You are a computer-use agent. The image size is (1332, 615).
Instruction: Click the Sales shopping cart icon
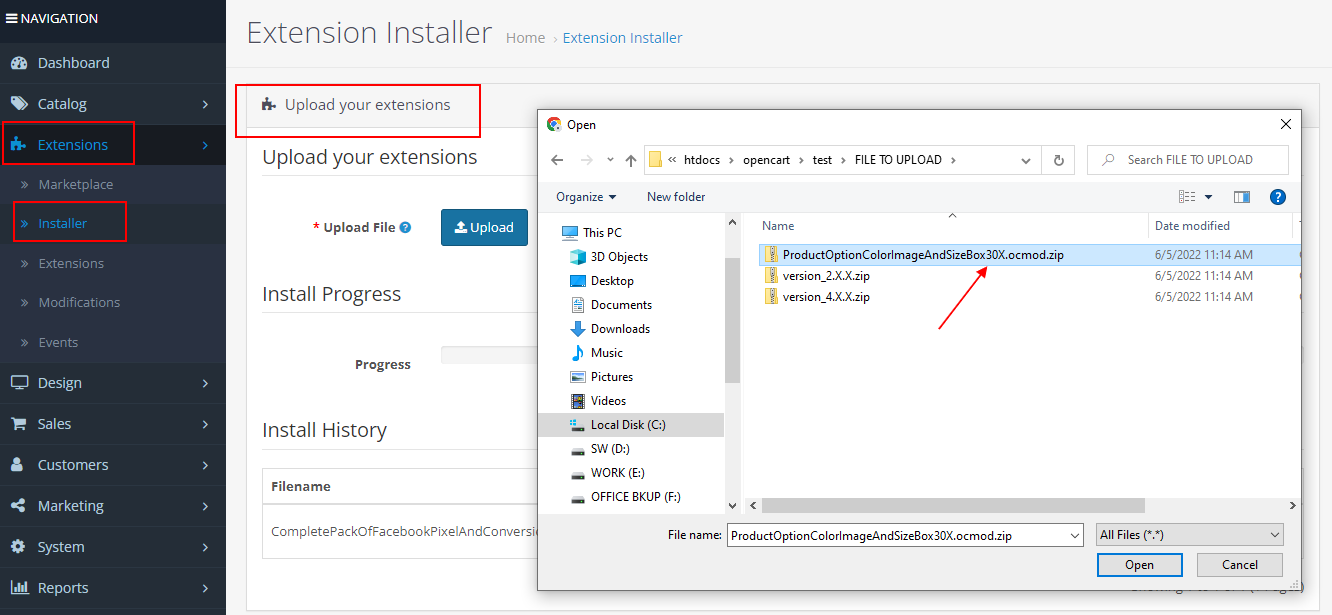coord(18,424)
